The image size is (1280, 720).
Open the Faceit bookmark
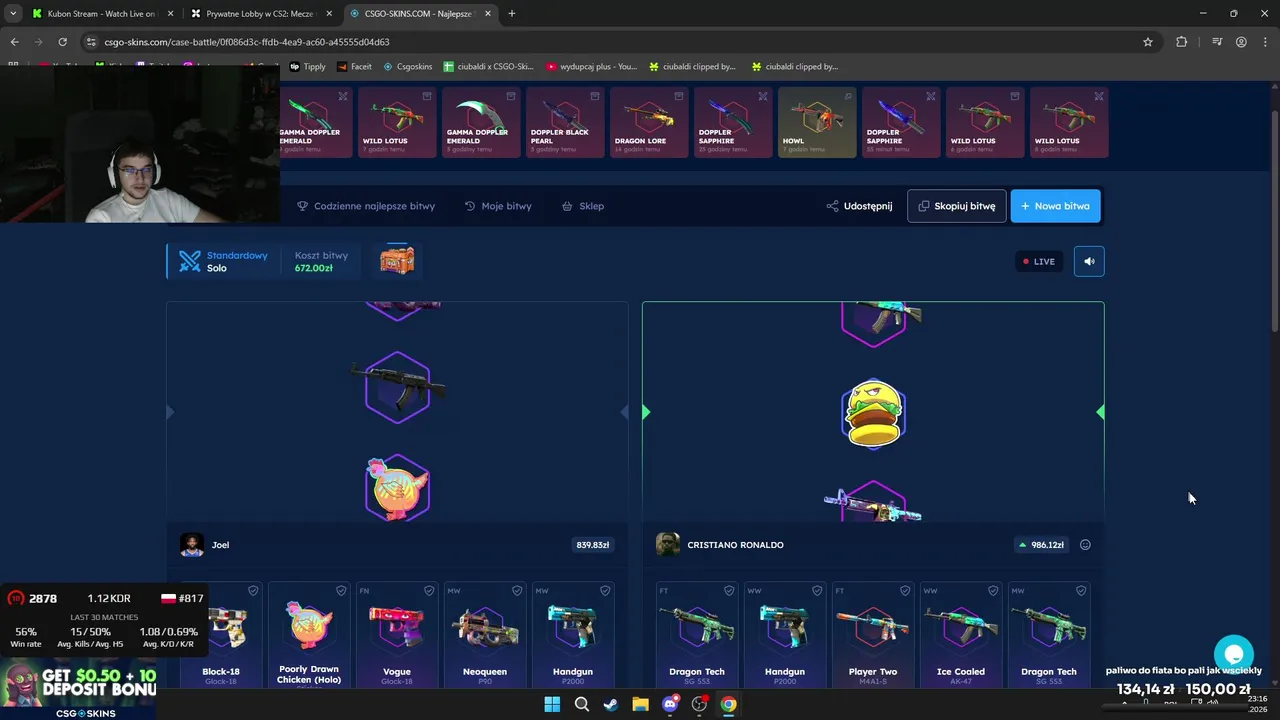coord(354,67)
